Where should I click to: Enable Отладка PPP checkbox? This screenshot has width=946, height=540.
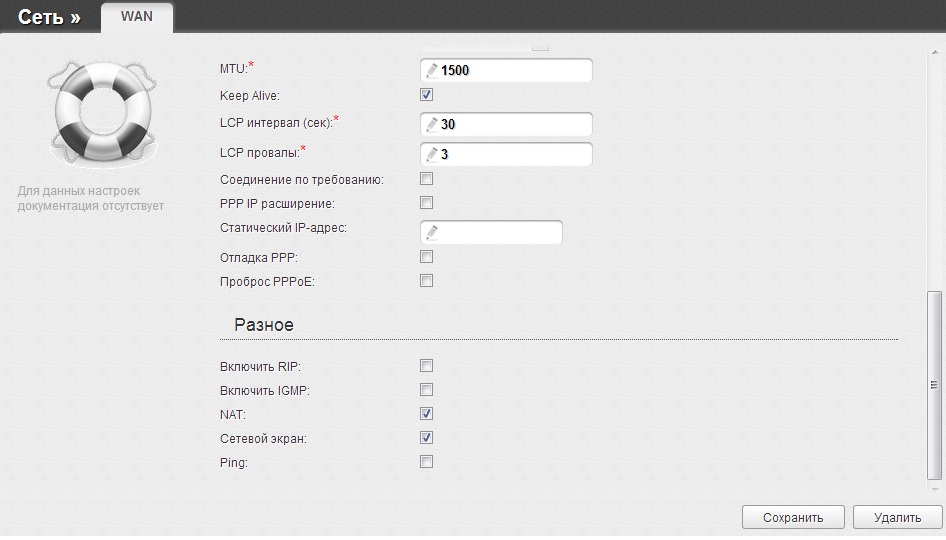[x=426, y=257]
